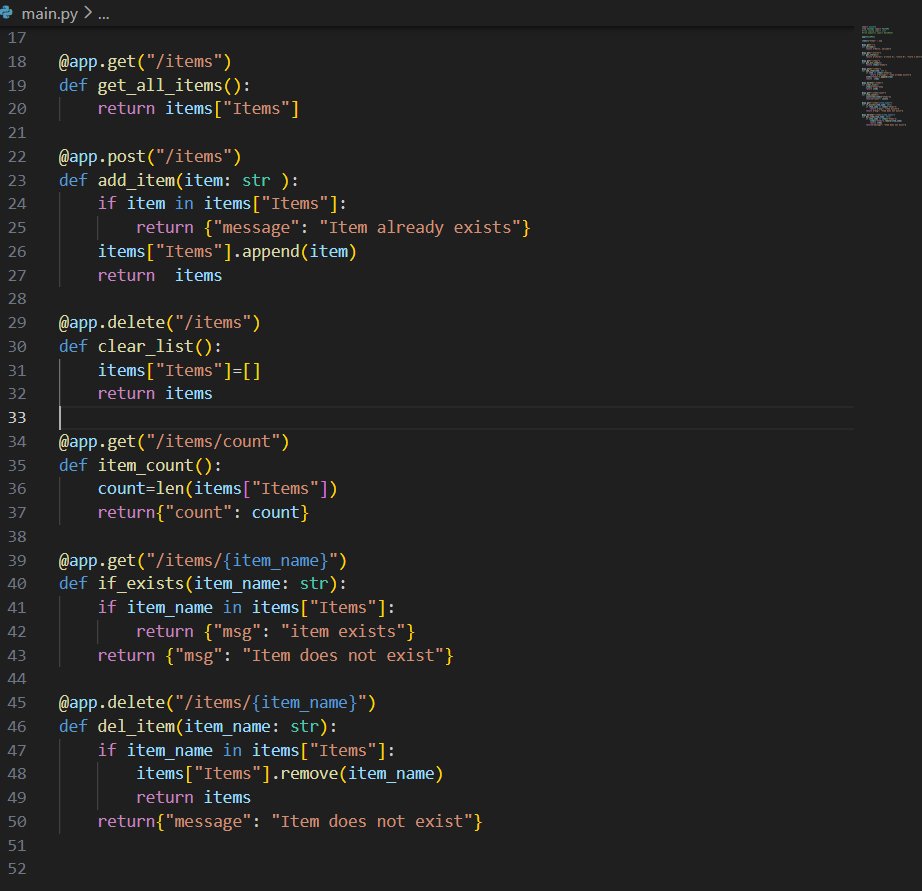Open the '...' breadcrumb symbol dropdown

coord(103,13)
